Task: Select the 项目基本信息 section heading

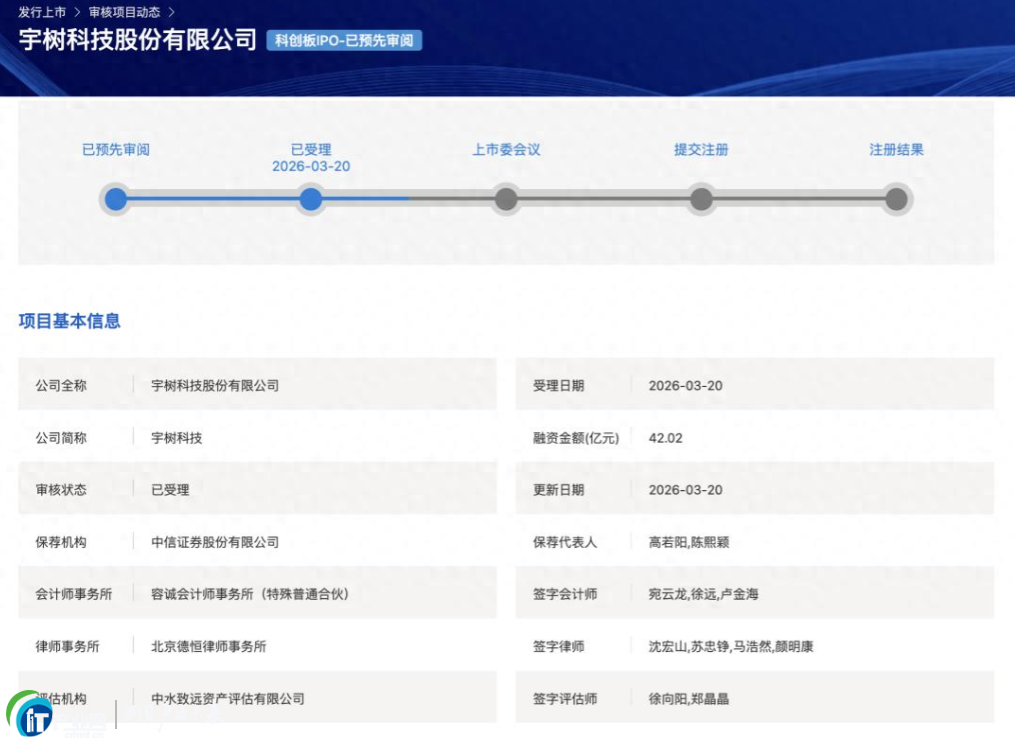Action: coord(69,321)
